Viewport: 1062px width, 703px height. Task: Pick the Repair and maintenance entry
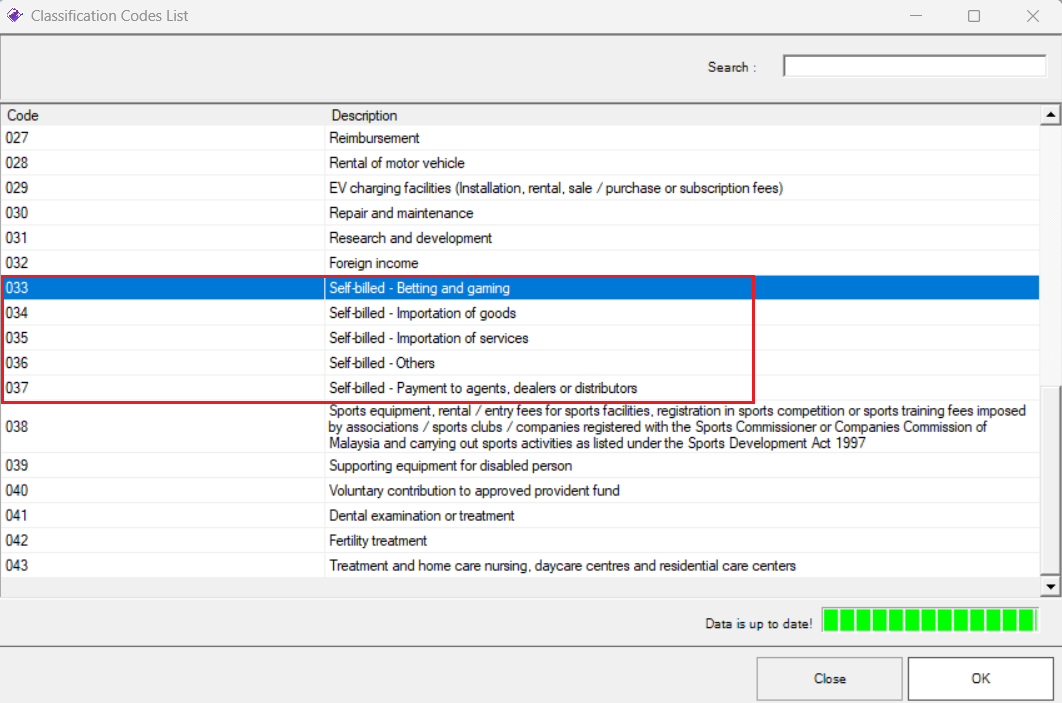pyautogui.click(x=401, y=213)
